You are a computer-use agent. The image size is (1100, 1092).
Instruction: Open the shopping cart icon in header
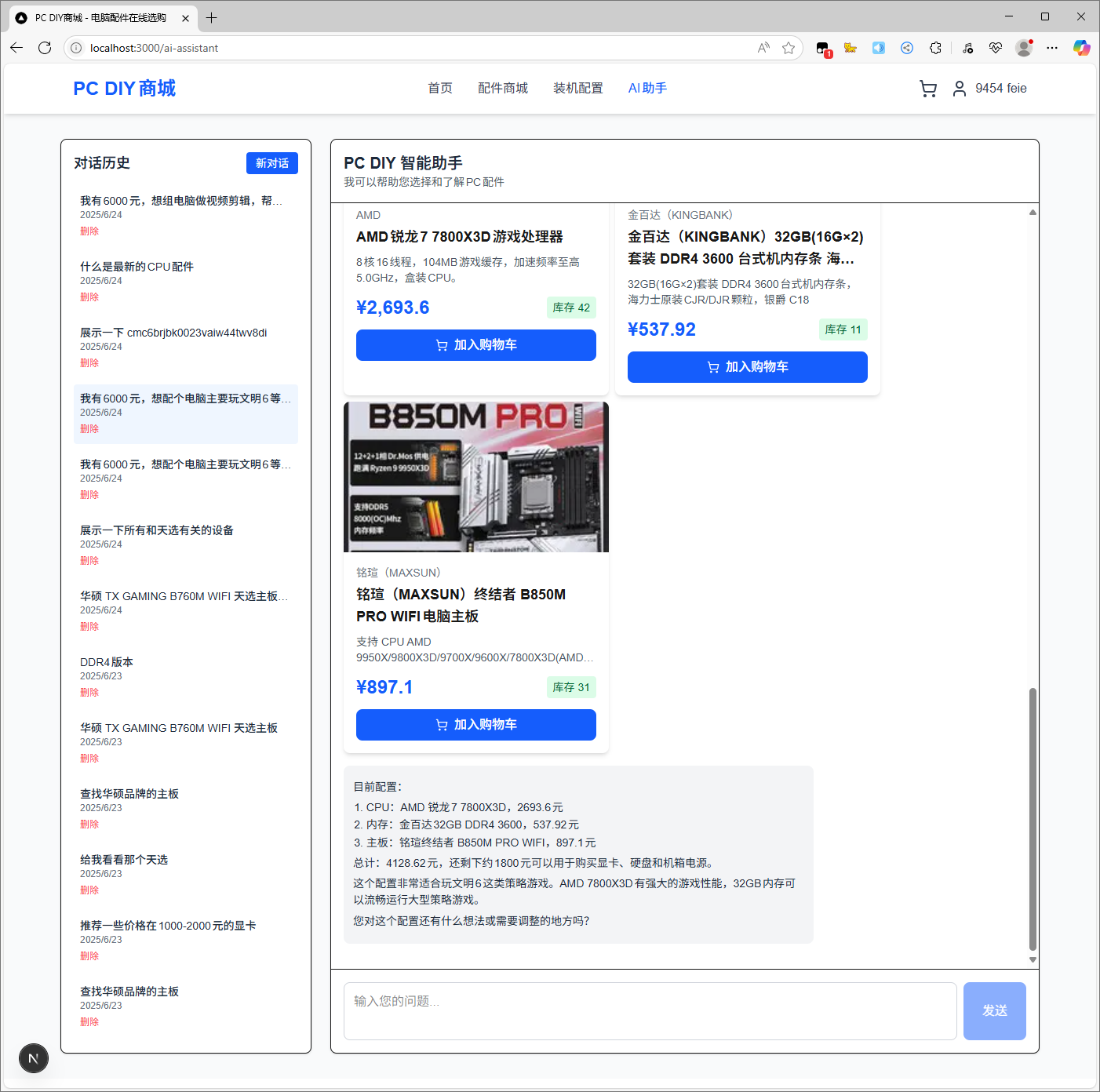[928, 89]
